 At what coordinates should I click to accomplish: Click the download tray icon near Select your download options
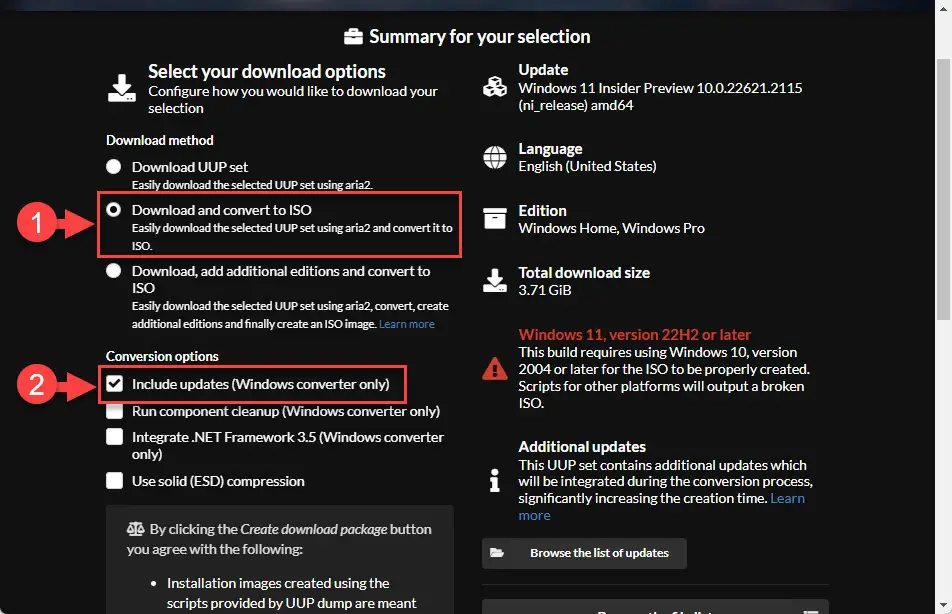click(121, 88)
